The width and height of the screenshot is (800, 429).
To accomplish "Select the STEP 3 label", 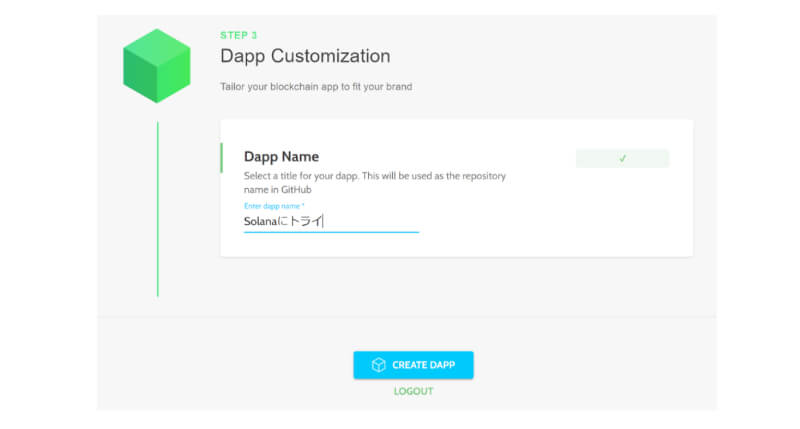I will click(x=238, y=35).
